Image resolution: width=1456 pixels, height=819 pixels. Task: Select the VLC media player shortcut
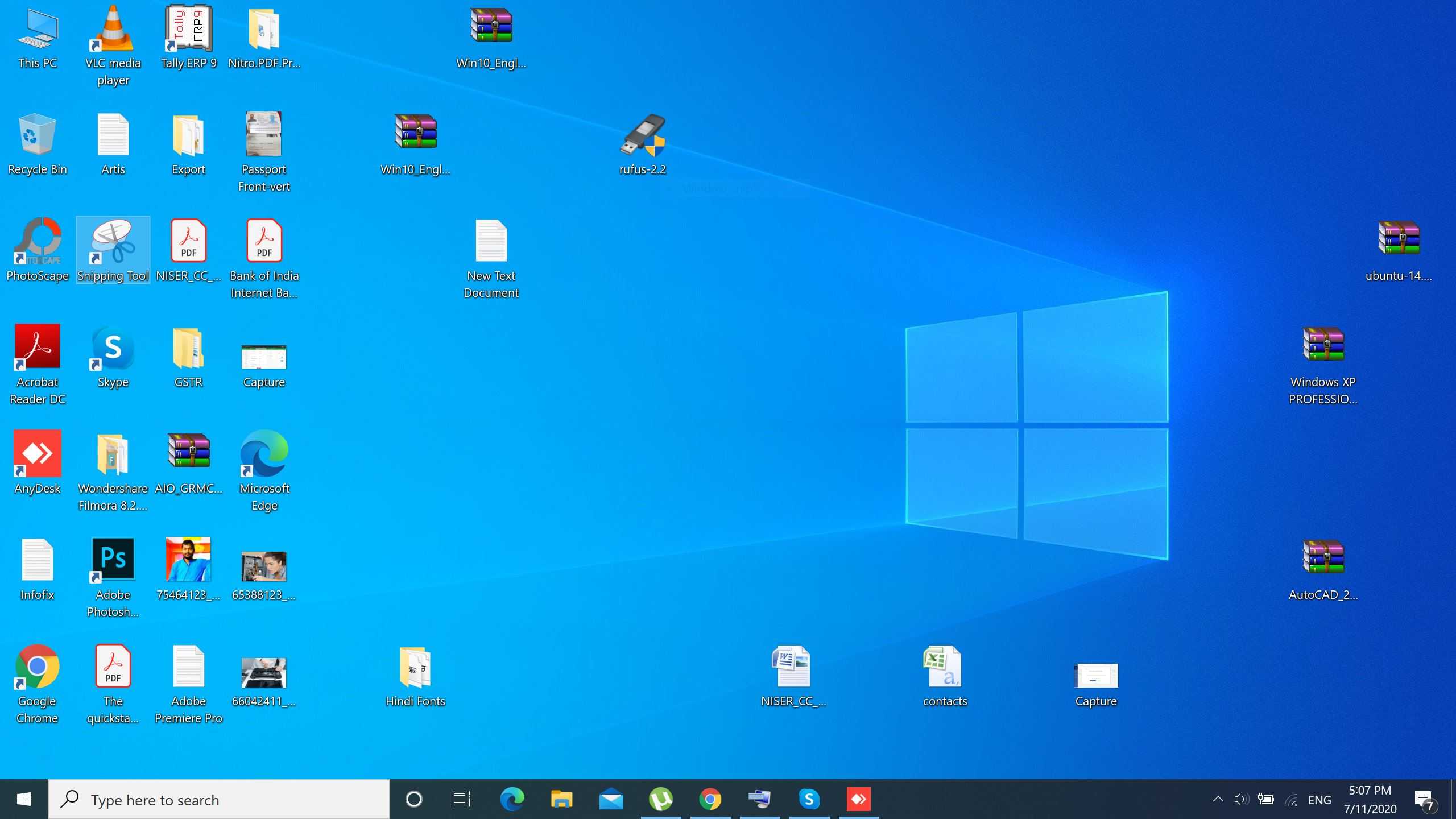pos(113,45)
